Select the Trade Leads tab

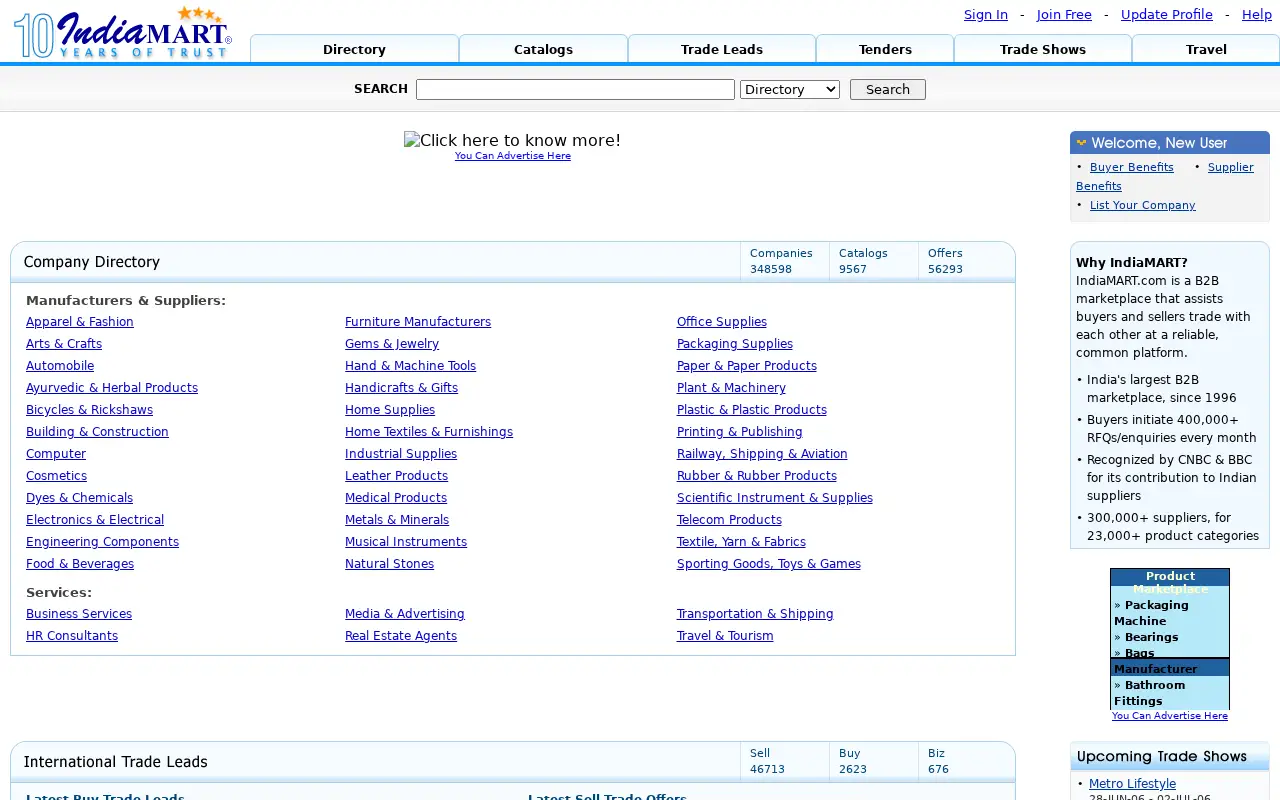tap(722, 49)
